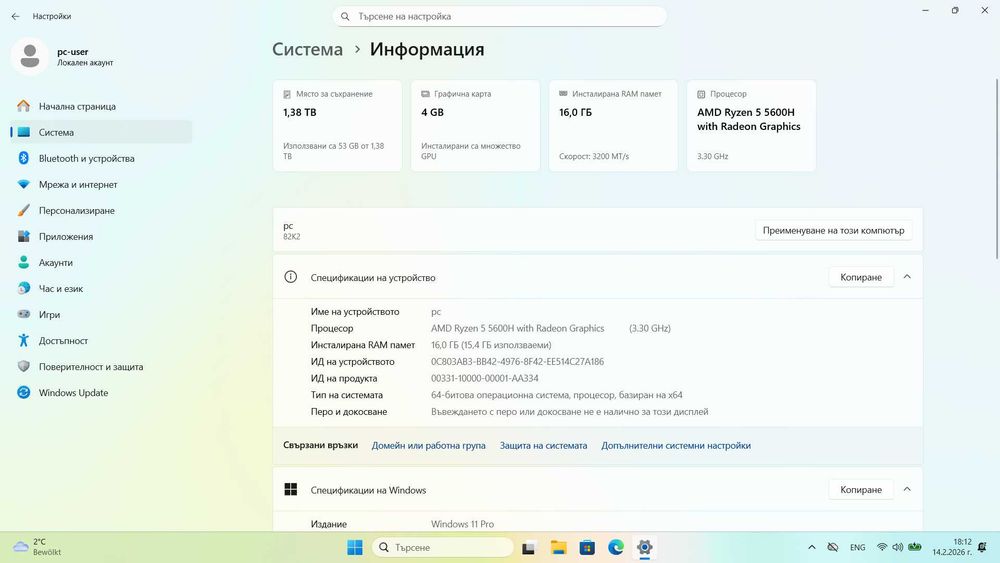Image resolution: width=1000 pixels, height=563 pixels.
Task: Open Допълнителни системни настройки link
Action: [676, 446]
